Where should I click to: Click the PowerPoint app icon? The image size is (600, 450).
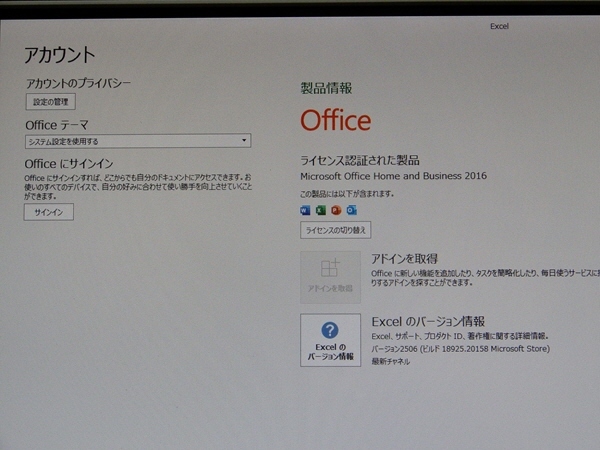336,210
